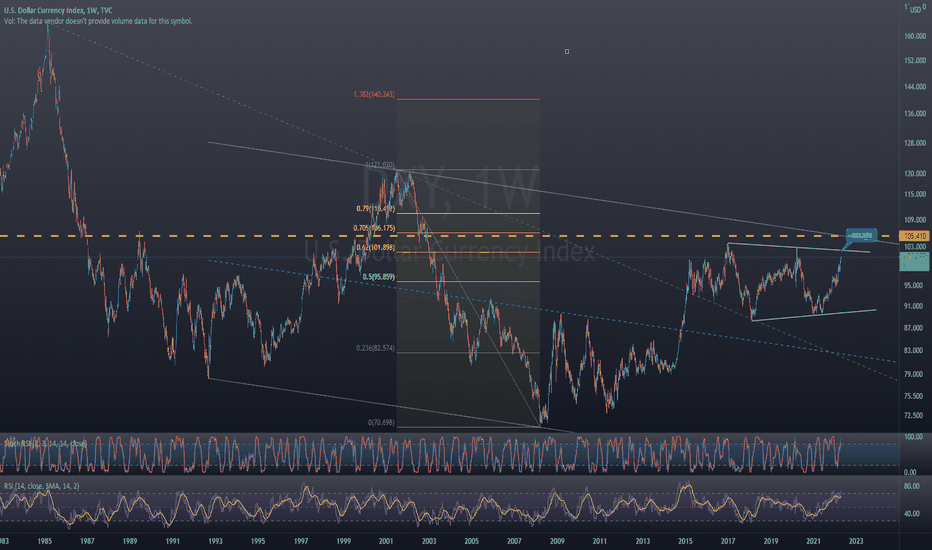The height and width of the screenshot is (550, 932).
Task: Click the 115.000 price axis value
Action: click(x=915, y=194)
